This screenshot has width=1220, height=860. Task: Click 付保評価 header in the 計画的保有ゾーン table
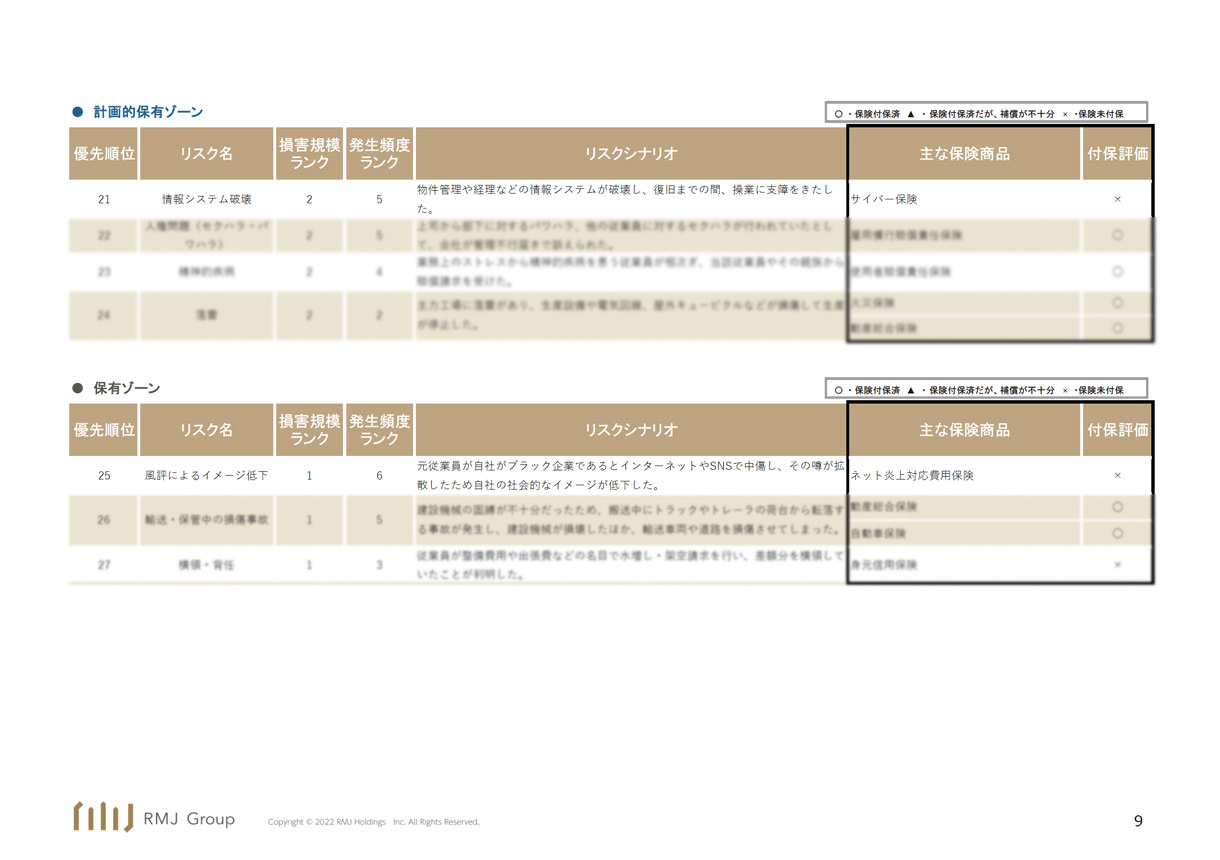(1117, 154)
